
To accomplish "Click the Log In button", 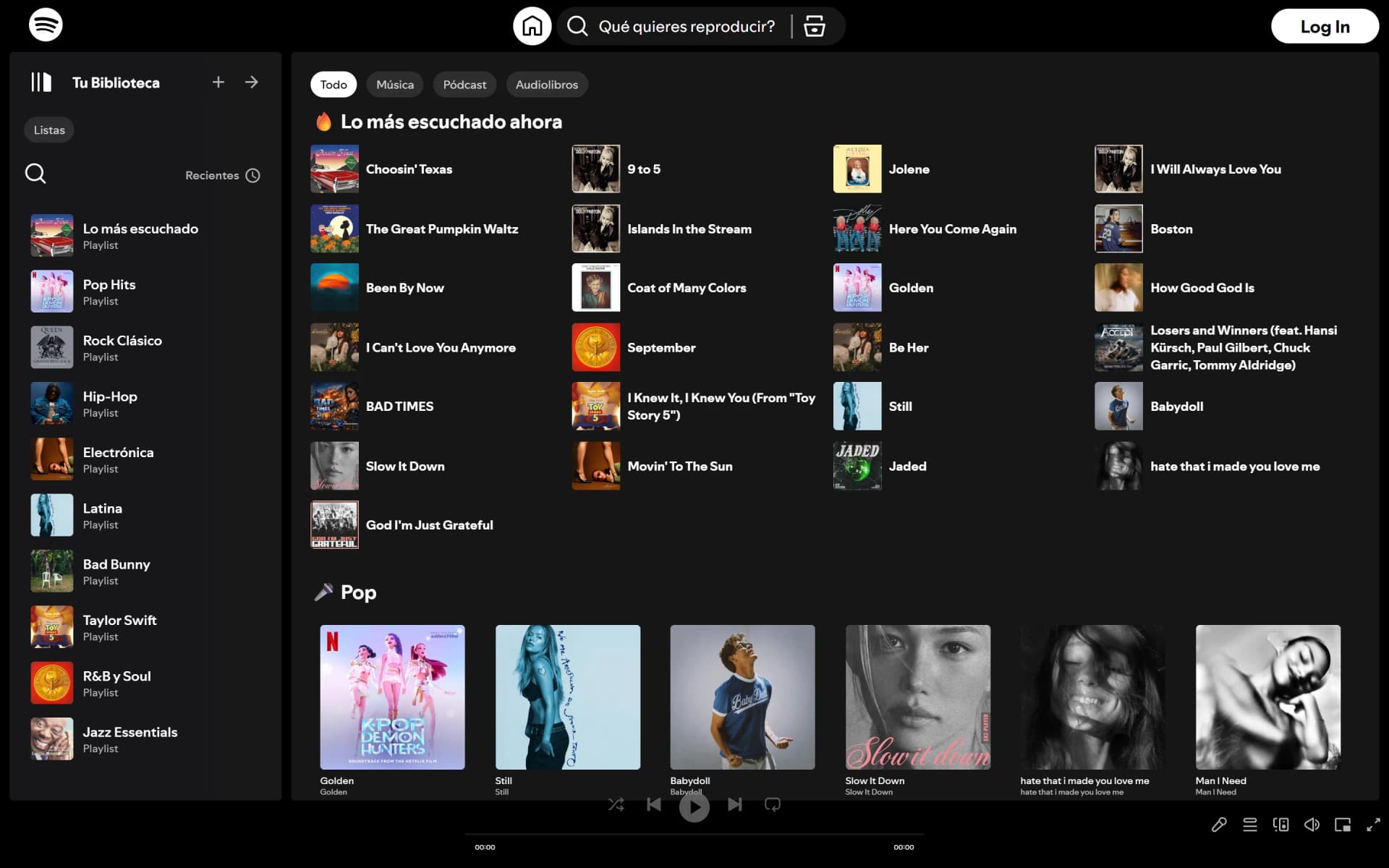I will [x=1325, y=26].
